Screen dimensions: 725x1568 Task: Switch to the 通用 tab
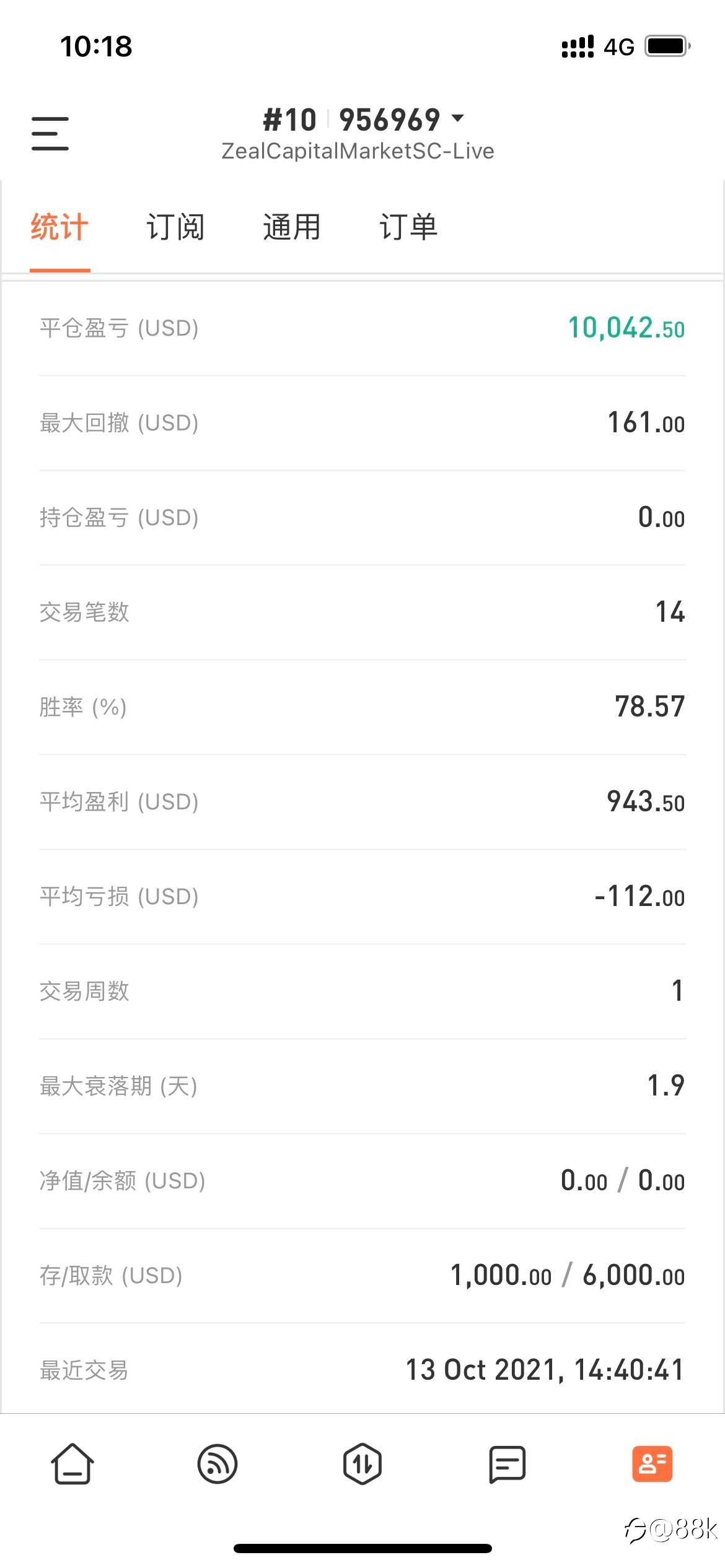[292, 227]
